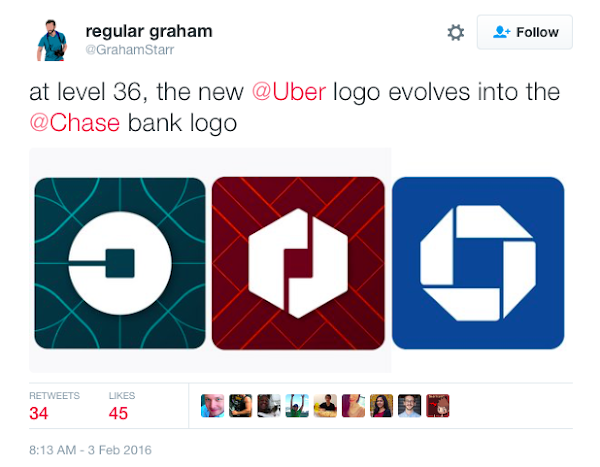The height and width of the screenshot is (467, 600).
Task: Open the second liker avatar in row
Action: [x=240, y=406]
